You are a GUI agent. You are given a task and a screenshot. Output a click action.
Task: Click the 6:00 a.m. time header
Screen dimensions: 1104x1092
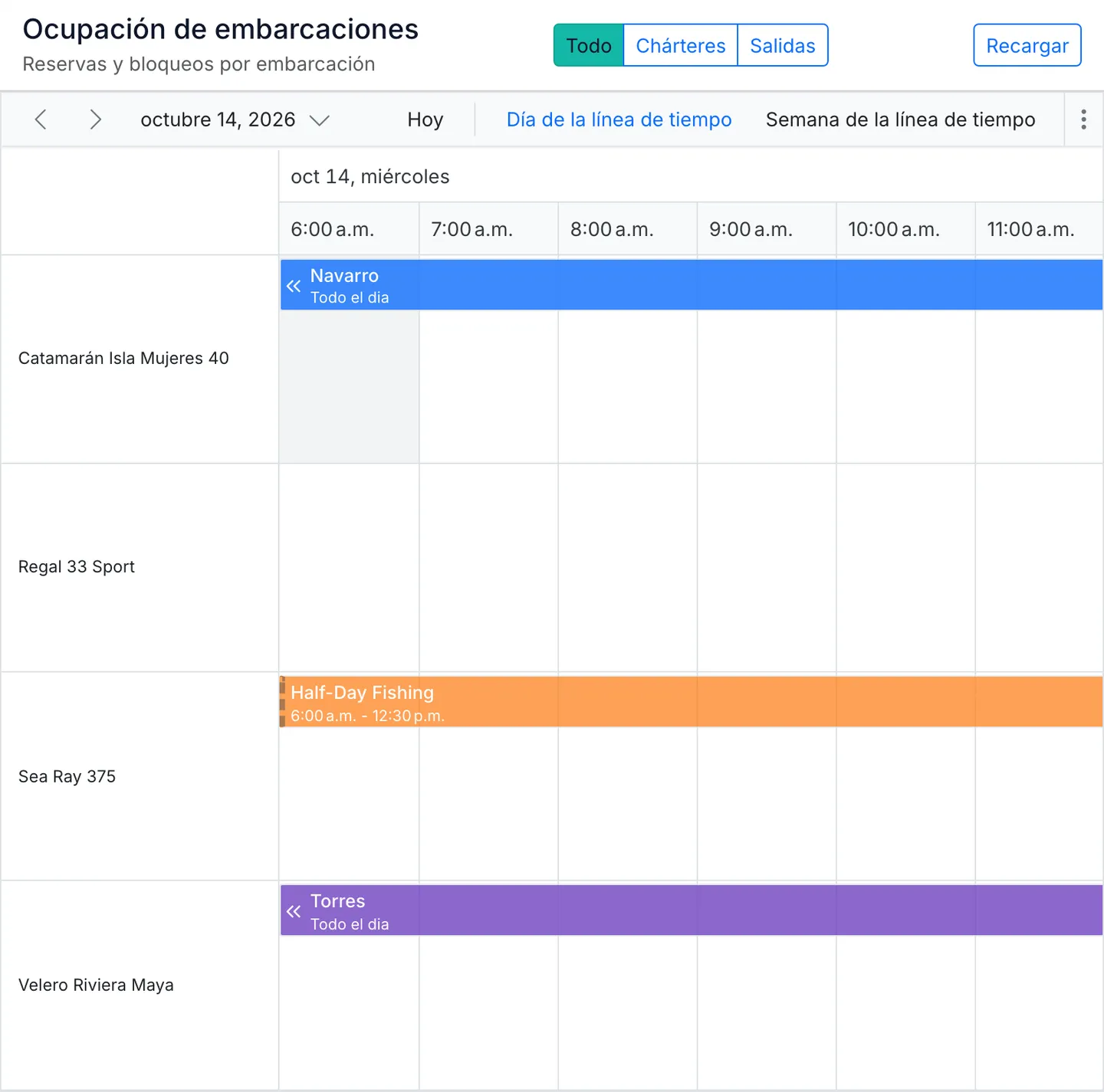(x=349, y=229)
